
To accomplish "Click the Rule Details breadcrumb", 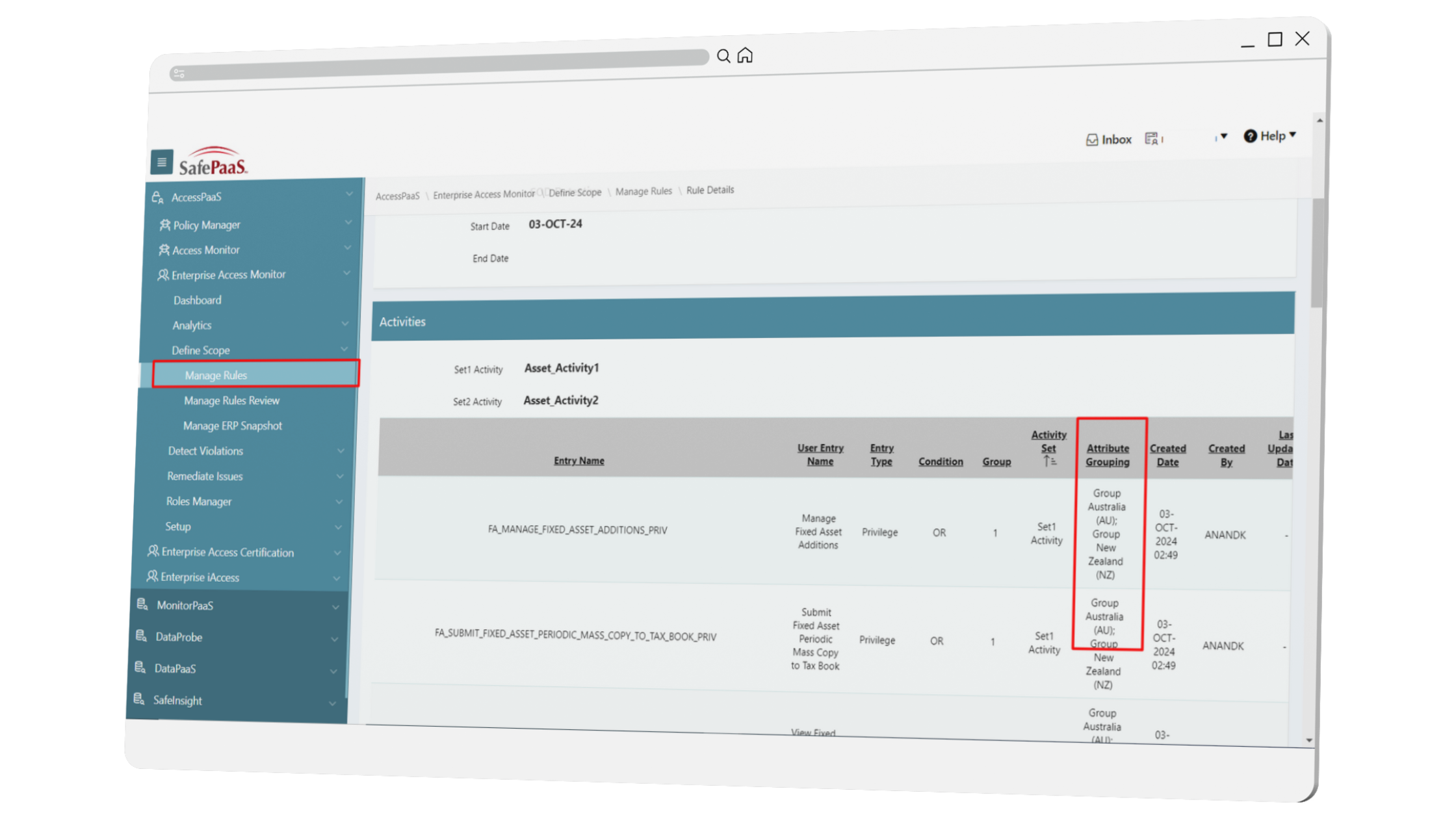I will (x=710, y=190).
